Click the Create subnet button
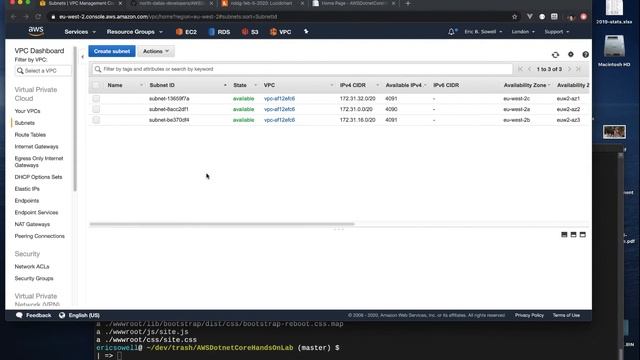The image size is (640, 360). pos(112,51)
